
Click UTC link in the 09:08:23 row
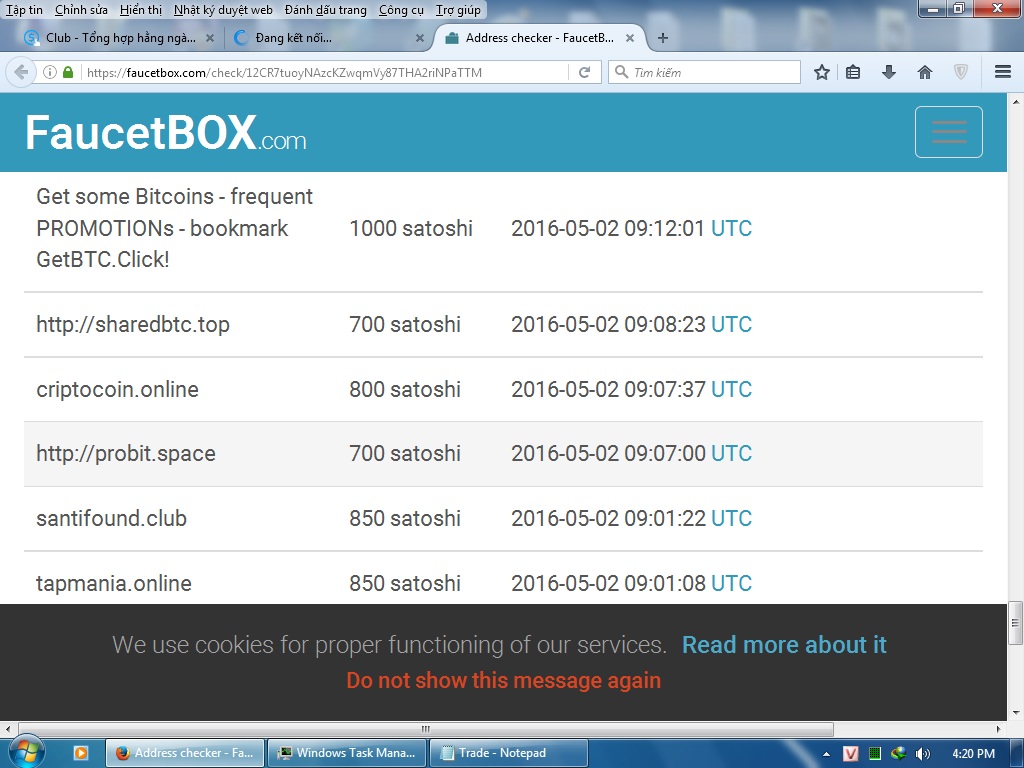731,324
